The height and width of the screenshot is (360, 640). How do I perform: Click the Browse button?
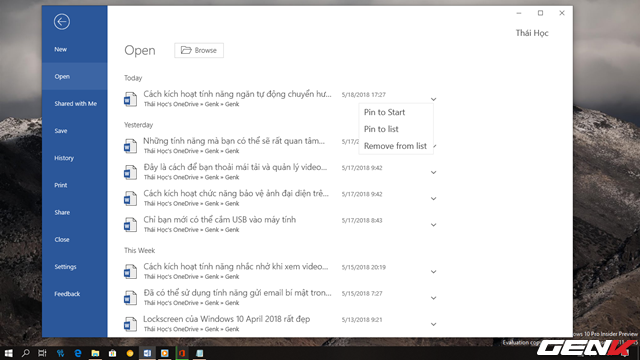pyautogui.click(x=199, y=50)
